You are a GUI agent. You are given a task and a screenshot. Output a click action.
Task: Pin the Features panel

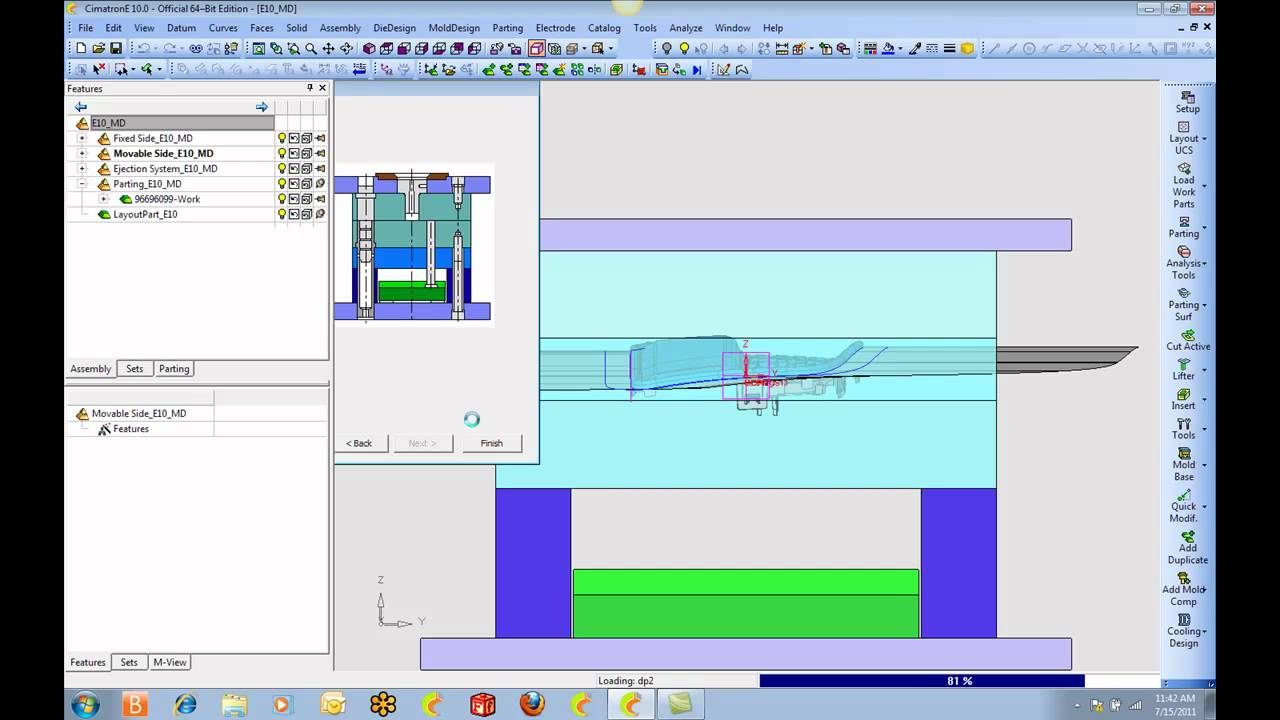click(x=310, y=88)
